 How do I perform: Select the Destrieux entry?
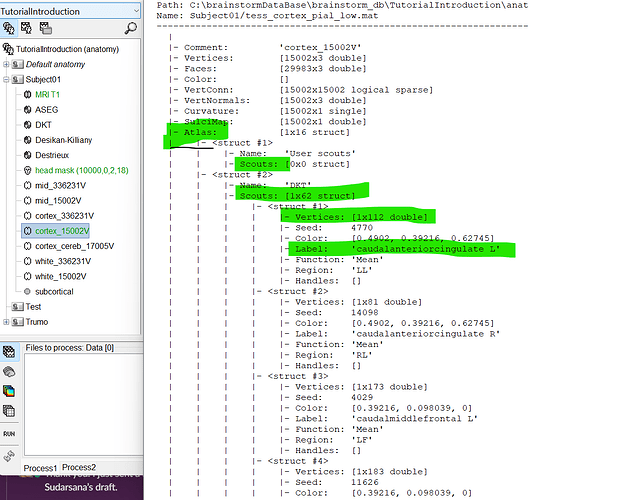52,155
